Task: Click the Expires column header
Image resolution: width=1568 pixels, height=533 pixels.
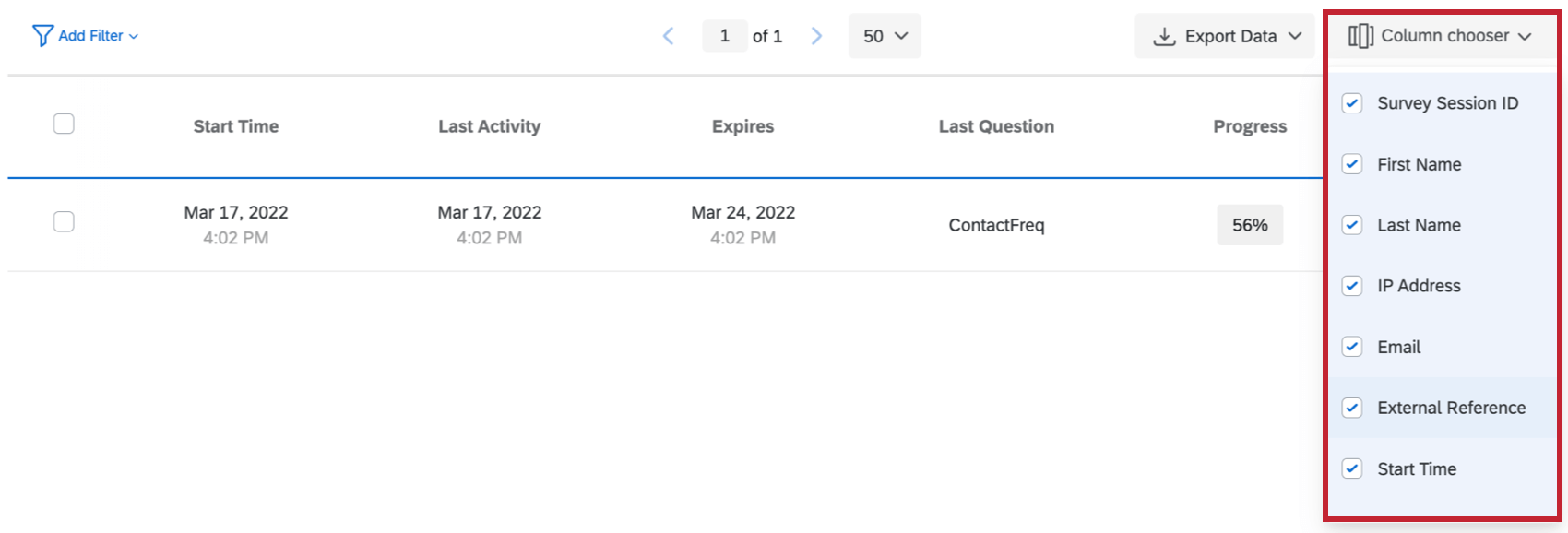Action: [742, 126]
